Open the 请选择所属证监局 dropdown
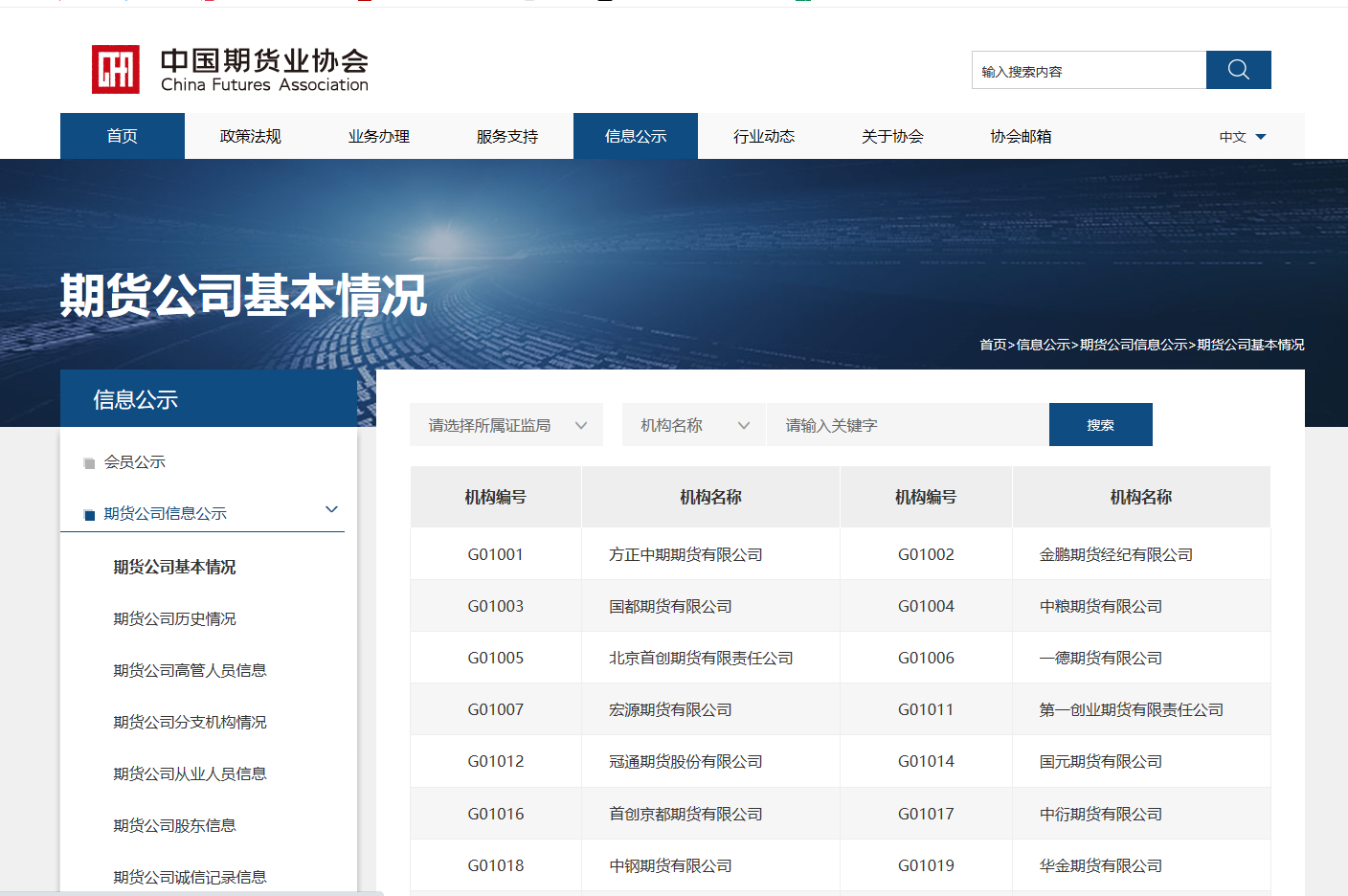The width and height of the screenshot is (1348, 896). [x=506, y=425]
